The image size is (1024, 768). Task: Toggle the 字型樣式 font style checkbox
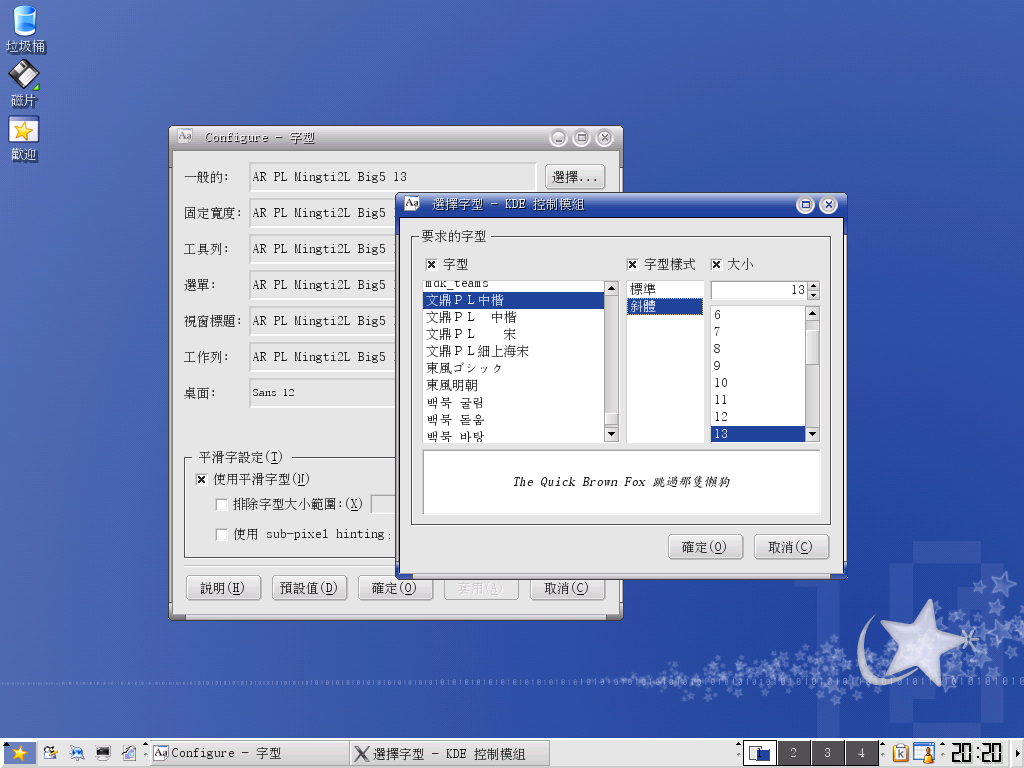pos(633,265)
